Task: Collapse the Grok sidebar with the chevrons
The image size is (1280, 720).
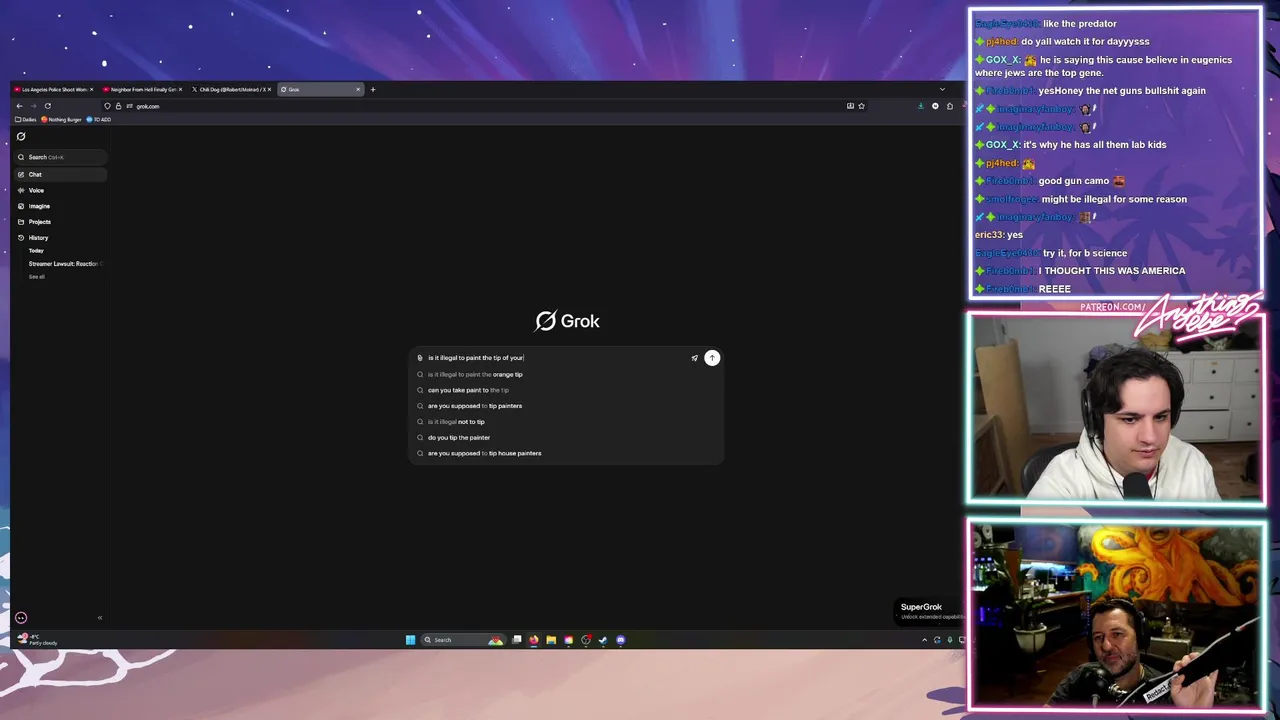Action: pyautogui.click(x=100, y=618)
